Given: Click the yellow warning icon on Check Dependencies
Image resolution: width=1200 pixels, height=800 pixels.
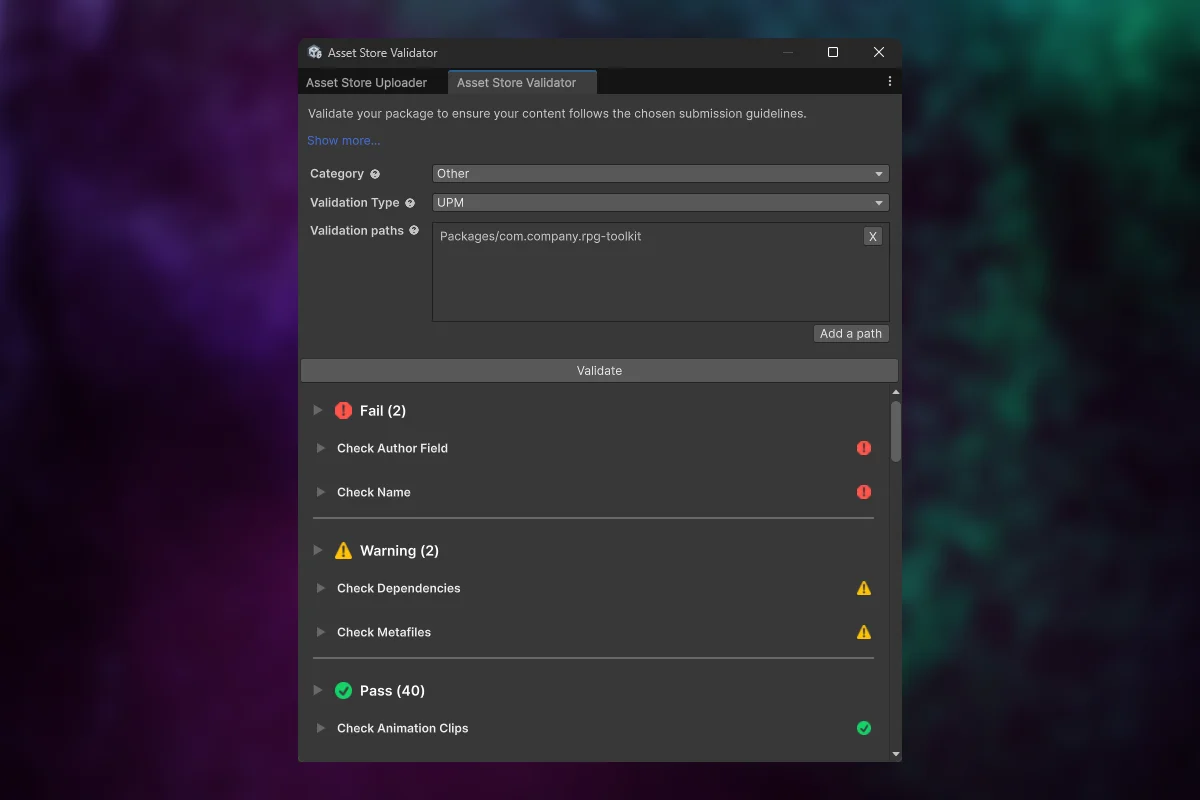Looking at the screenshot, I should (864, 588).
